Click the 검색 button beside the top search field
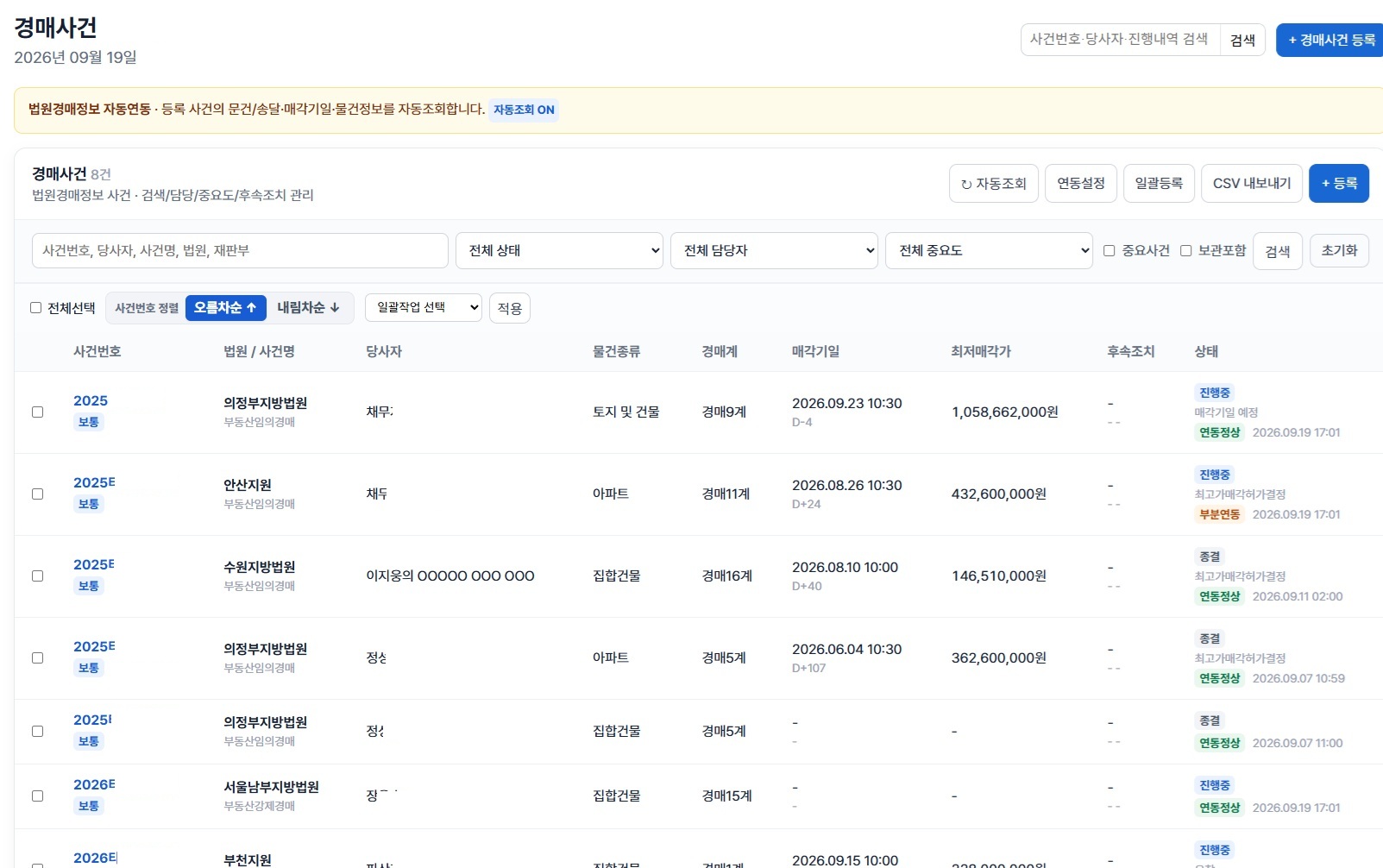Screen dimensions: 1383x868 click(1242, 40)
